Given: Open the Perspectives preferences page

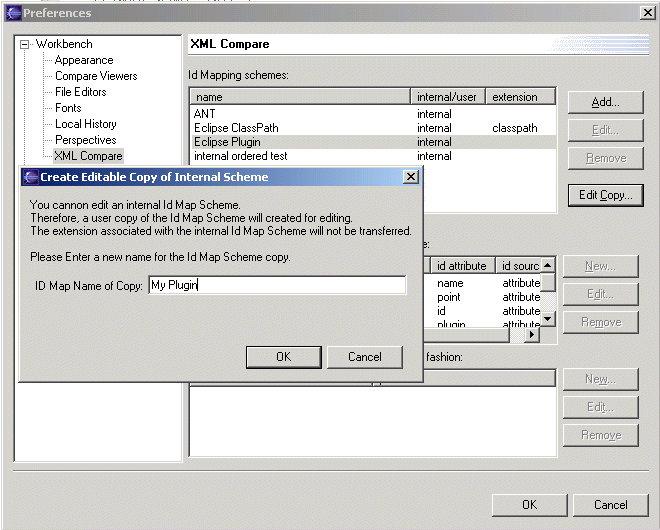Looking at the screenshot, I should tap(85, 140).
